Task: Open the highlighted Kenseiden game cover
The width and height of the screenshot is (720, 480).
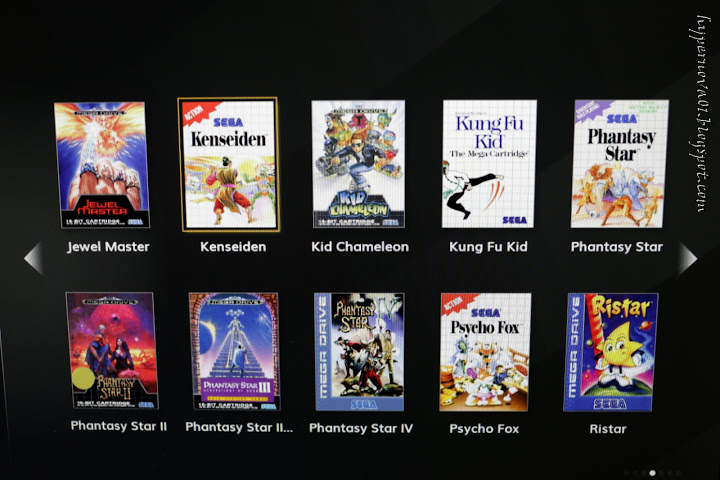Action: [228, 164]
